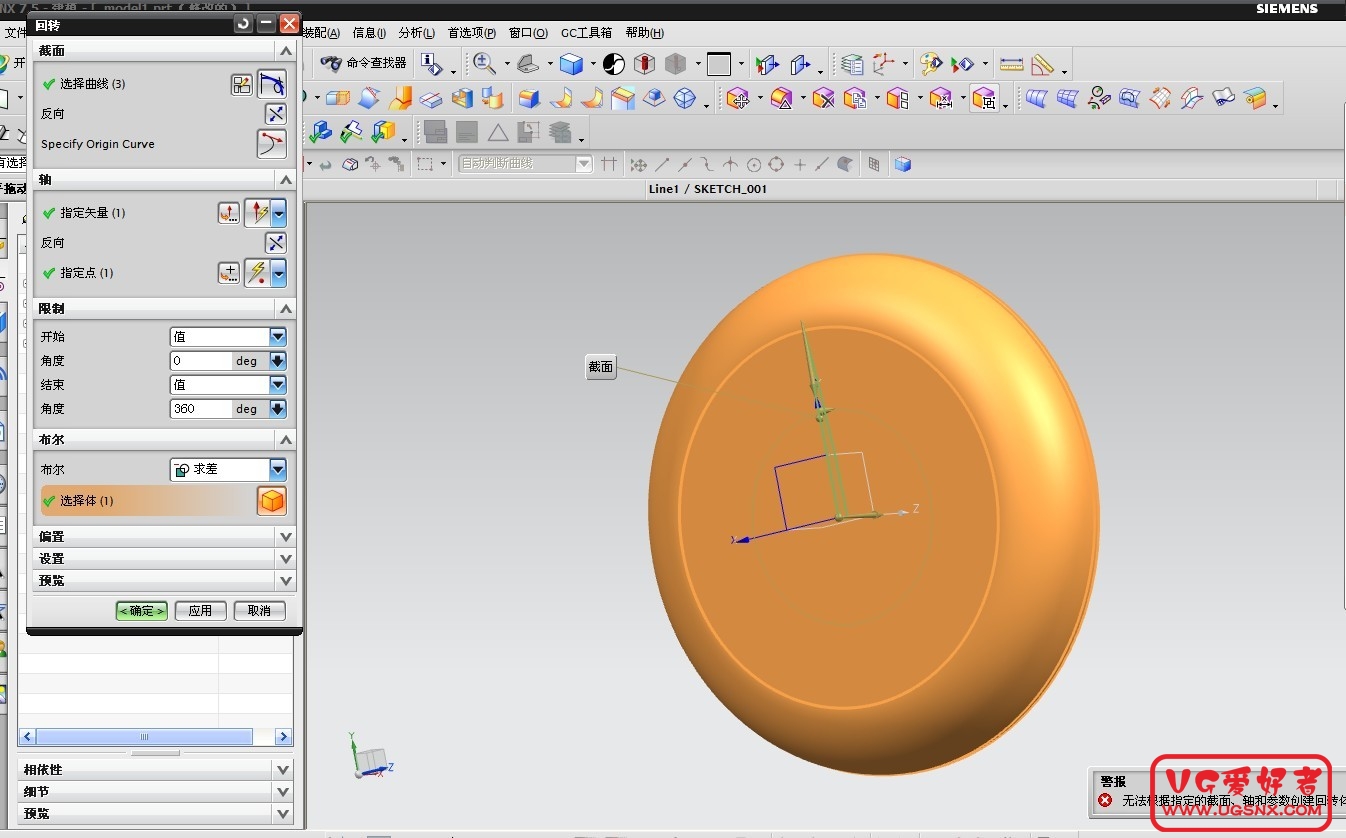Click the dashed selection rectangle icon

(x=425, y=165)
